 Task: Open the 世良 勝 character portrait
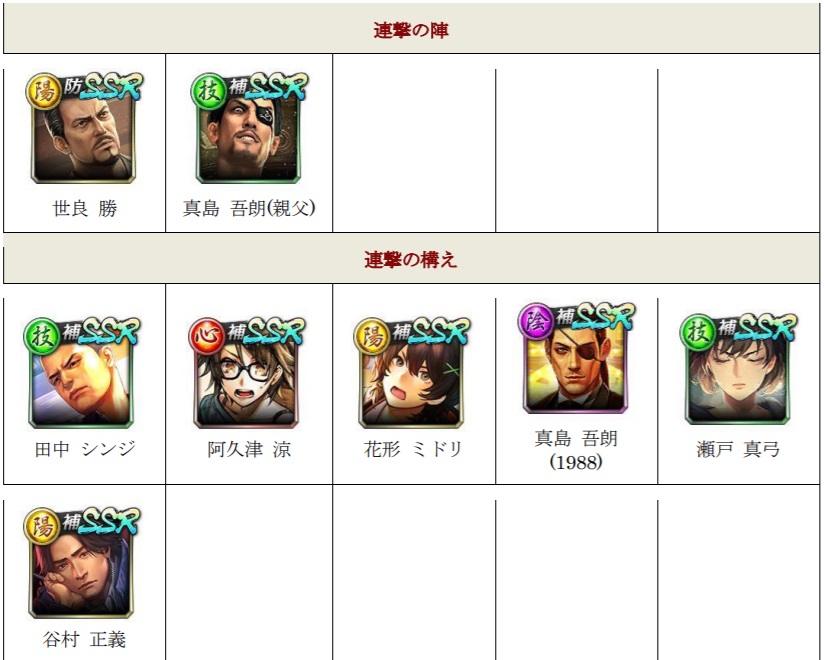click(83, 128)
